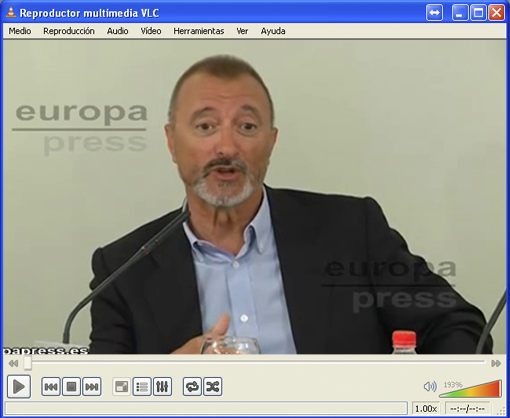Skip to previous media track
The width and height of the screenshot is (510, 418).
[x=51, y=387]
